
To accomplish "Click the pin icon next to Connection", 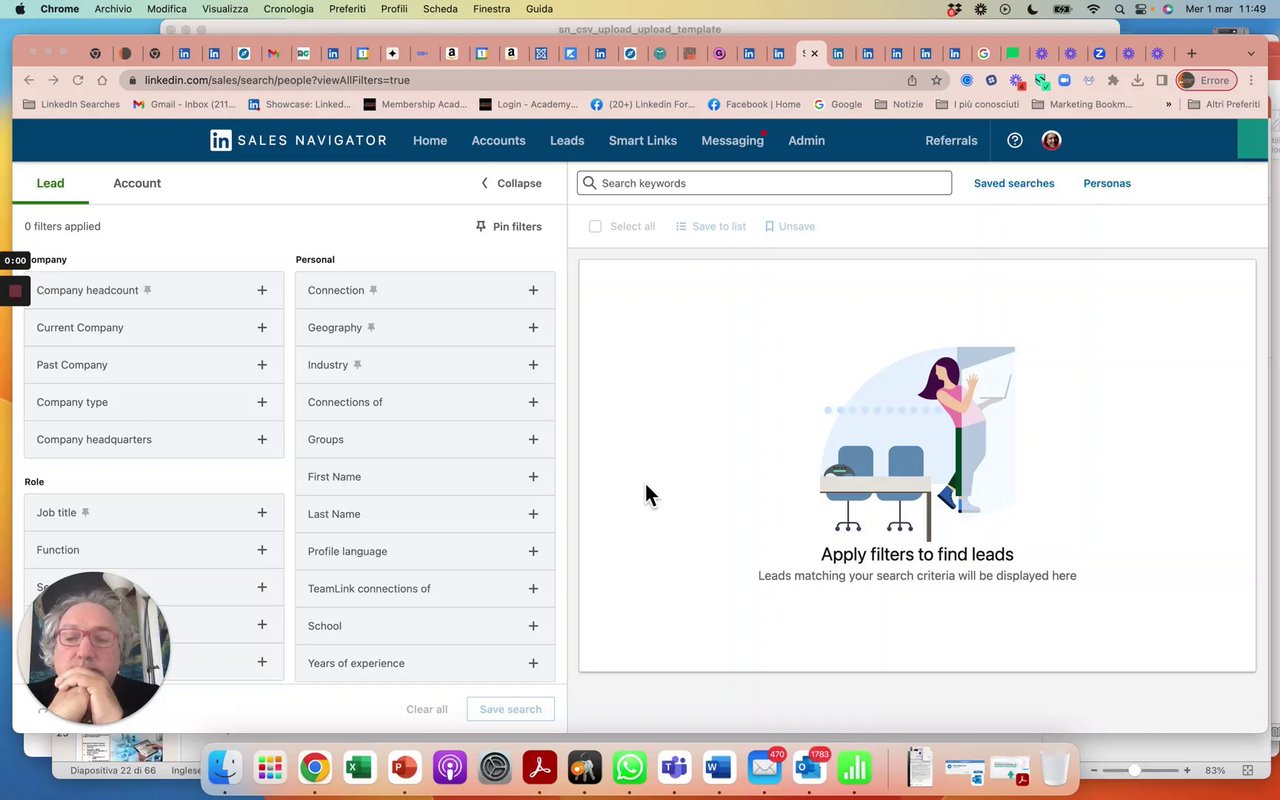I will pos(373,290).
